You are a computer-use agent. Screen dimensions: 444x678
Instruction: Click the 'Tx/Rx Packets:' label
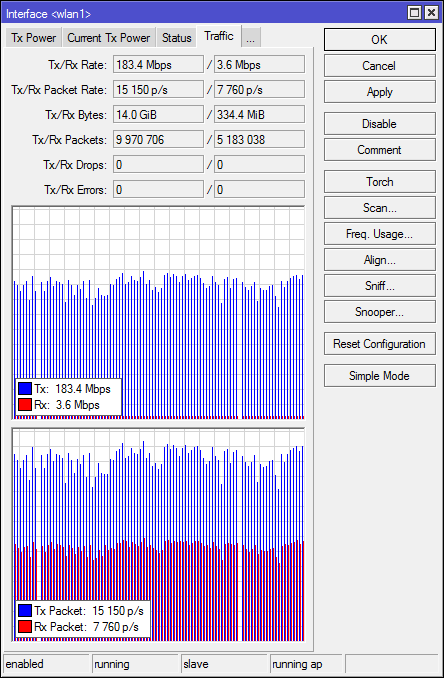click(x=69, y=140)
